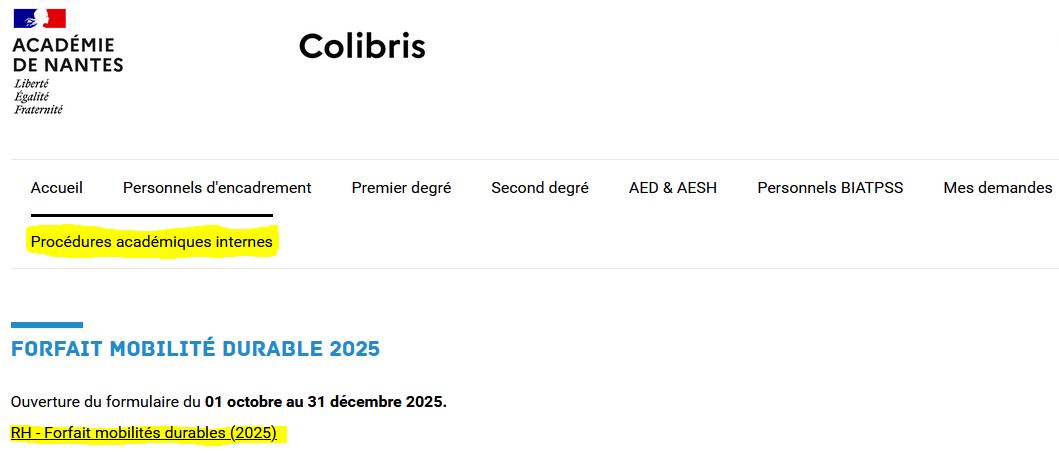Image resolution: width=1059 pixels, height=454 pixels.
Task: Click the black underline beneath Accueil
Action: [151, 215]
